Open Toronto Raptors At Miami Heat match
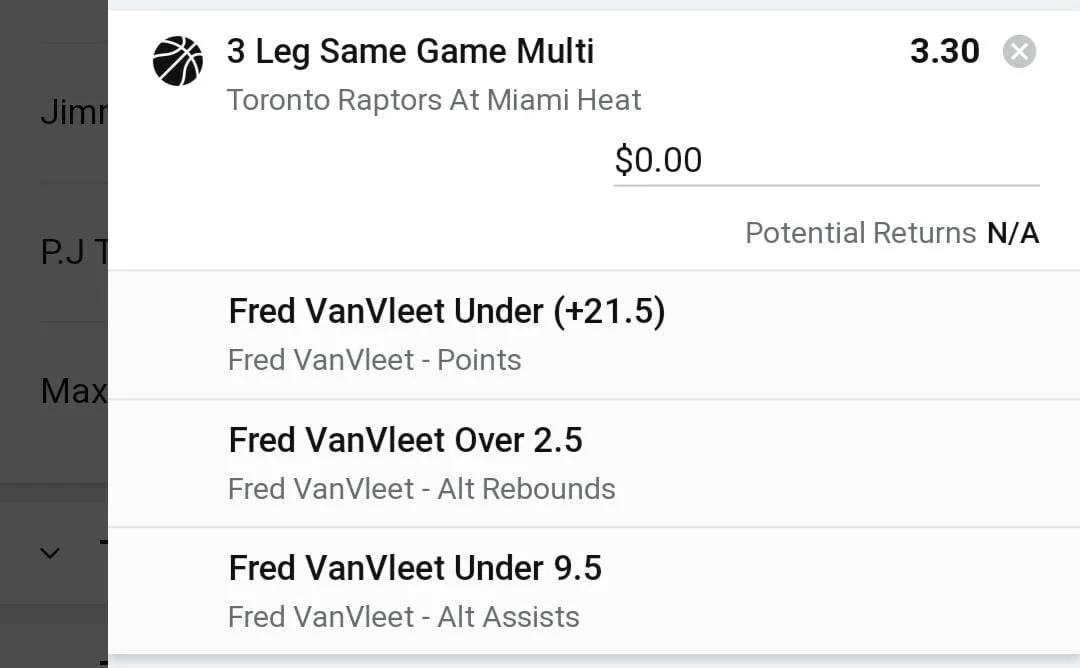 click(434, 101)
